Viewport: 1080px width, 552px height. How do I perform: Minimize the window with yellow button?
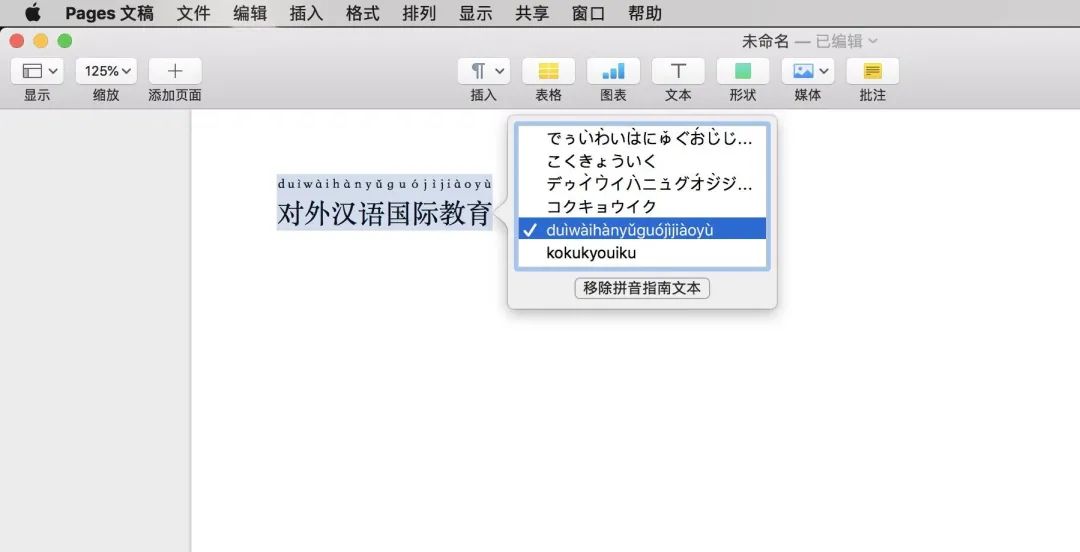click(x=41, y=41)
